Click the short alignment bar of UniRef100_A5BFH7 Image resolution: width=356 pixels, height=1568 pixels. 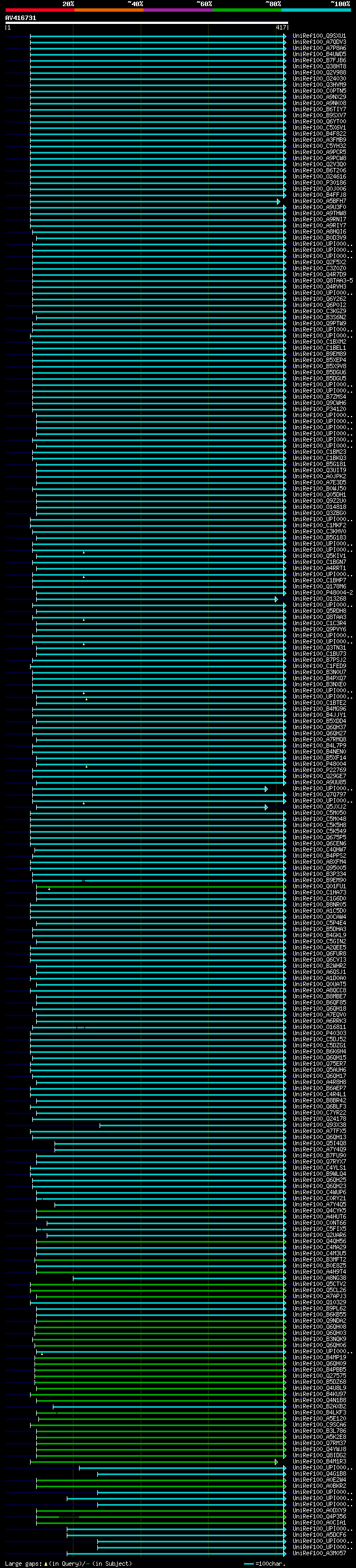point(155,201)
